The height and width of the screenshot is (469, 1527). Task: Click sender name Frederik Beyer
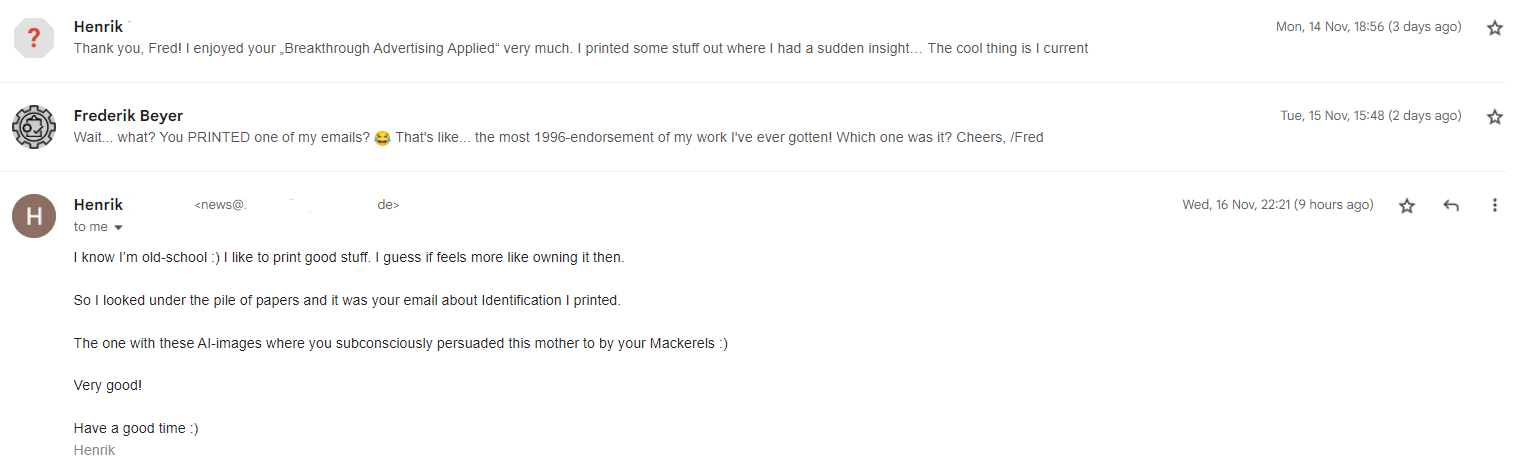tap(128, 115)
